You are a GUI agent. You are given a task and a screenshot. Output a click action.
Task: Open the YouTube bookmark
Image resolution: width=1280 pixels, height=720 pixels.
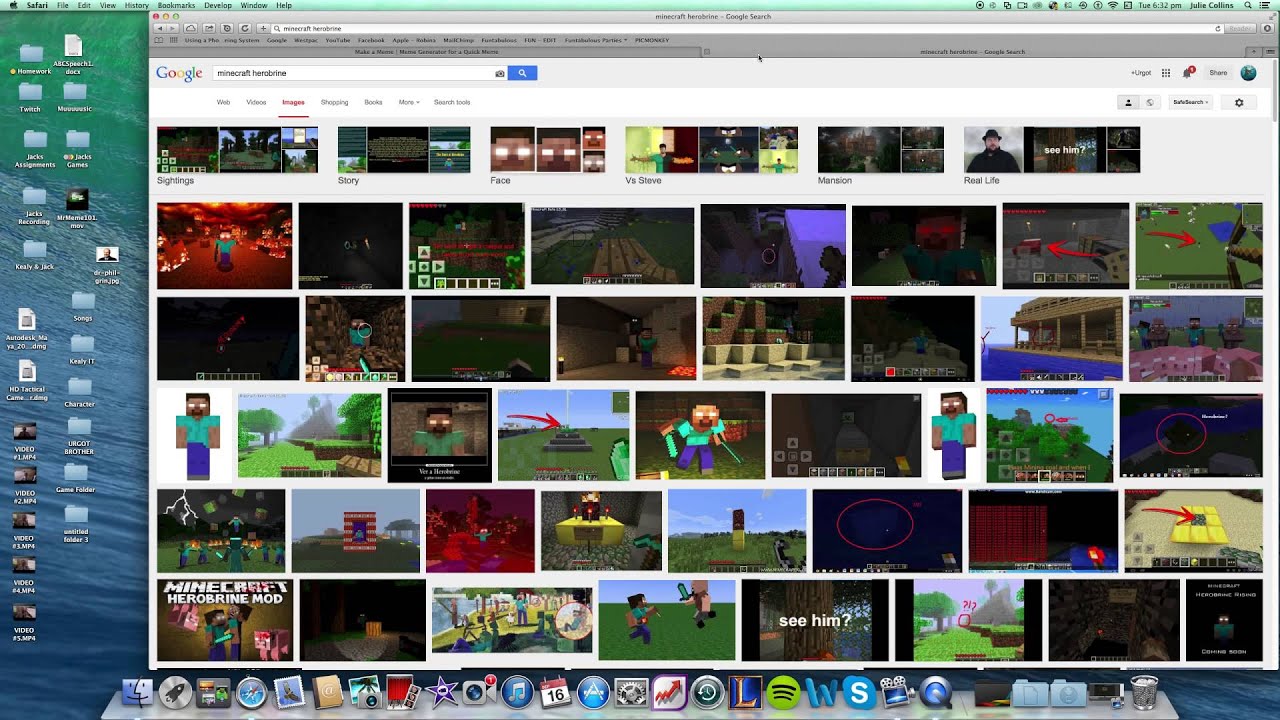pos(338,40)
